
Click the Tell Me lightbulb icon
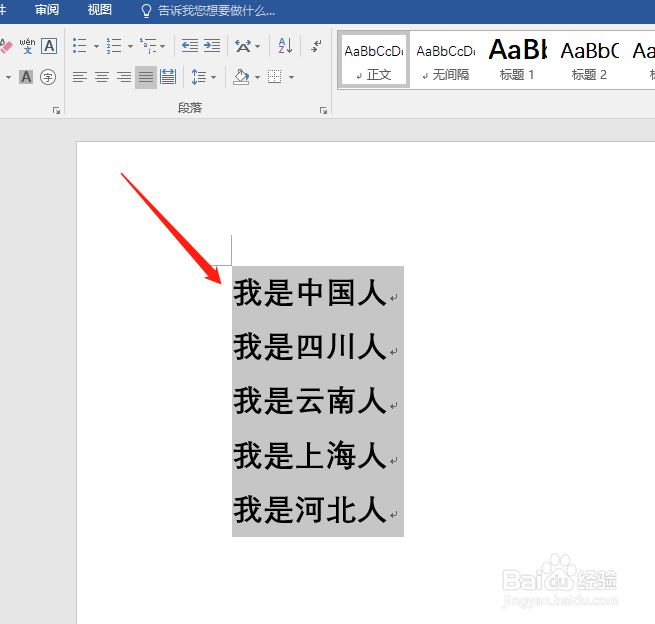point(146,11)
